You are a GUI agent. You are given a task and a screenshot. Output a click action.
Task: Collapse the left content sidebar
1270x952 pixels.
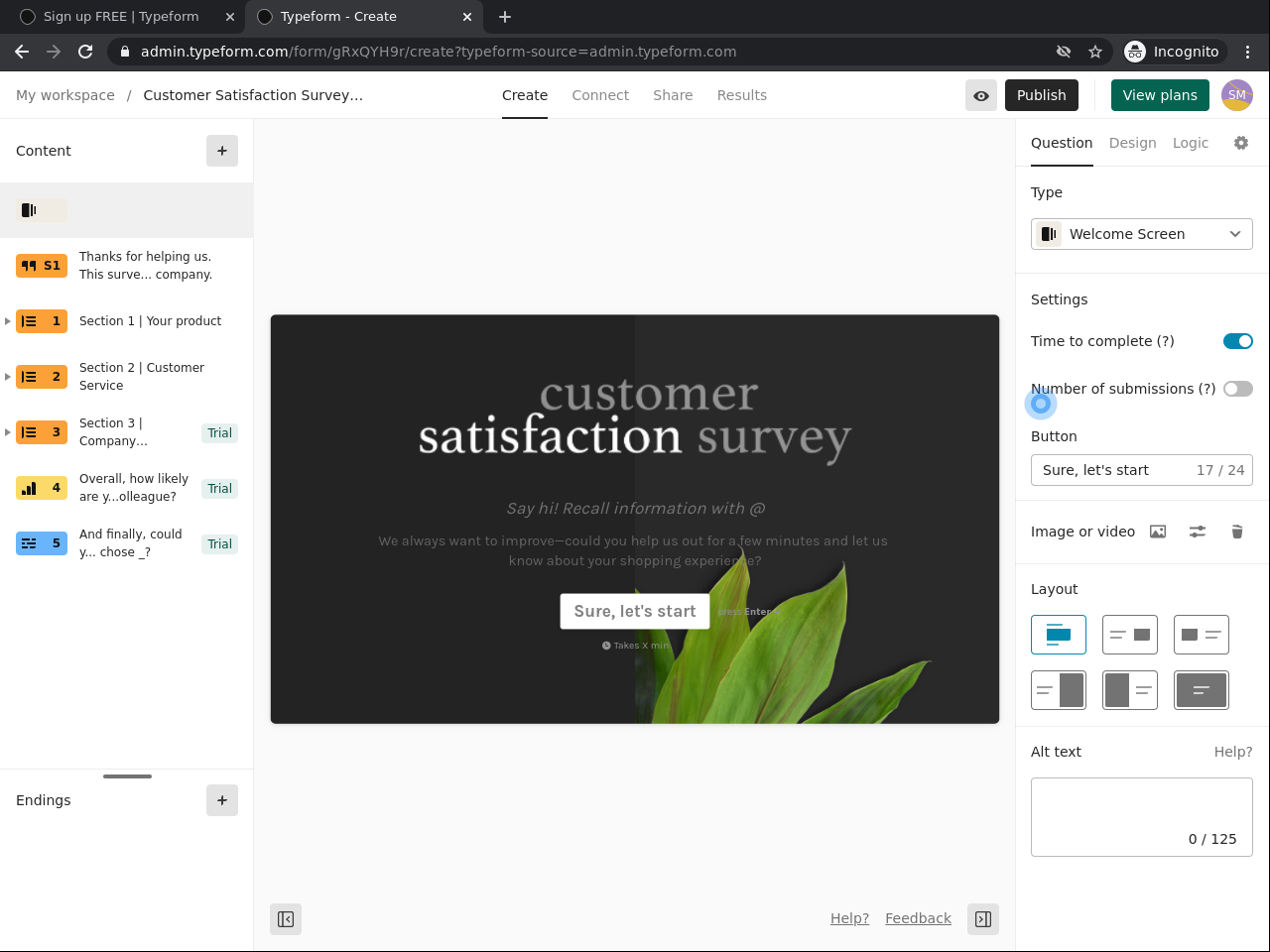pyautogui.click(x=286, y=919)
